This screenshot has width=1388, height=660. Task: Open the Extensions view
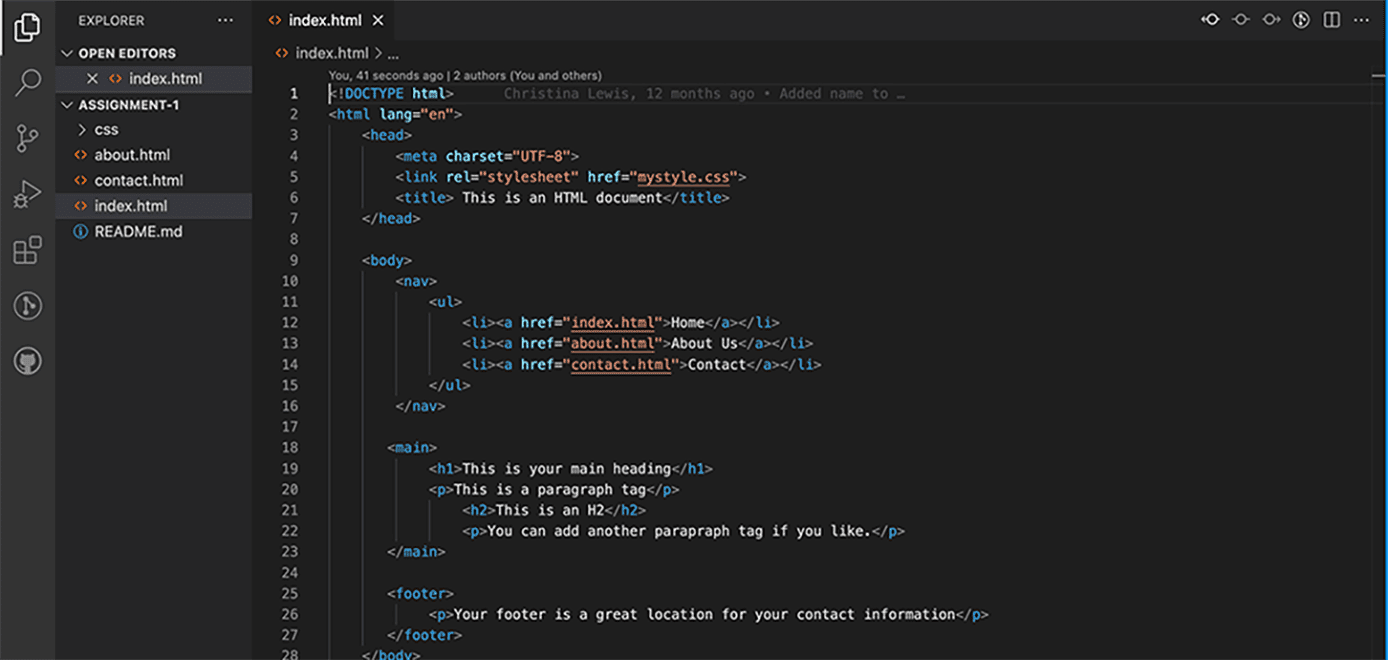pyautogui.click(x=27, y=251)
